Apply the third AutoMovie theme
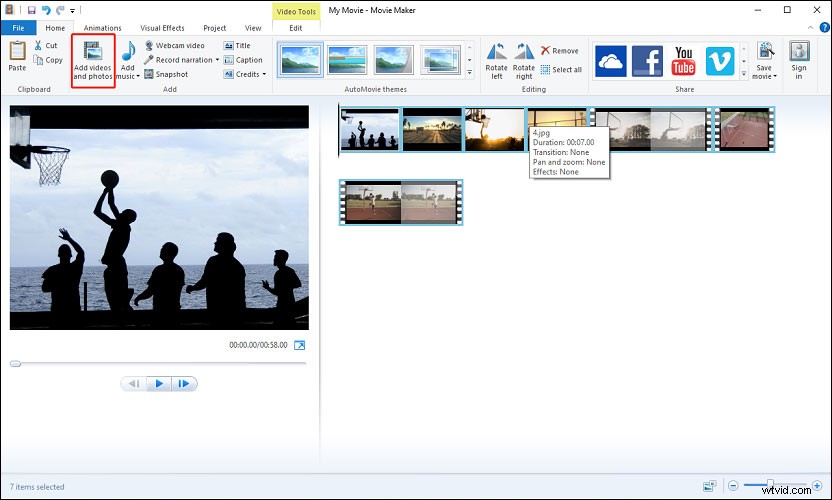Viewport: 832px width, 500px height. pos(394,59)
